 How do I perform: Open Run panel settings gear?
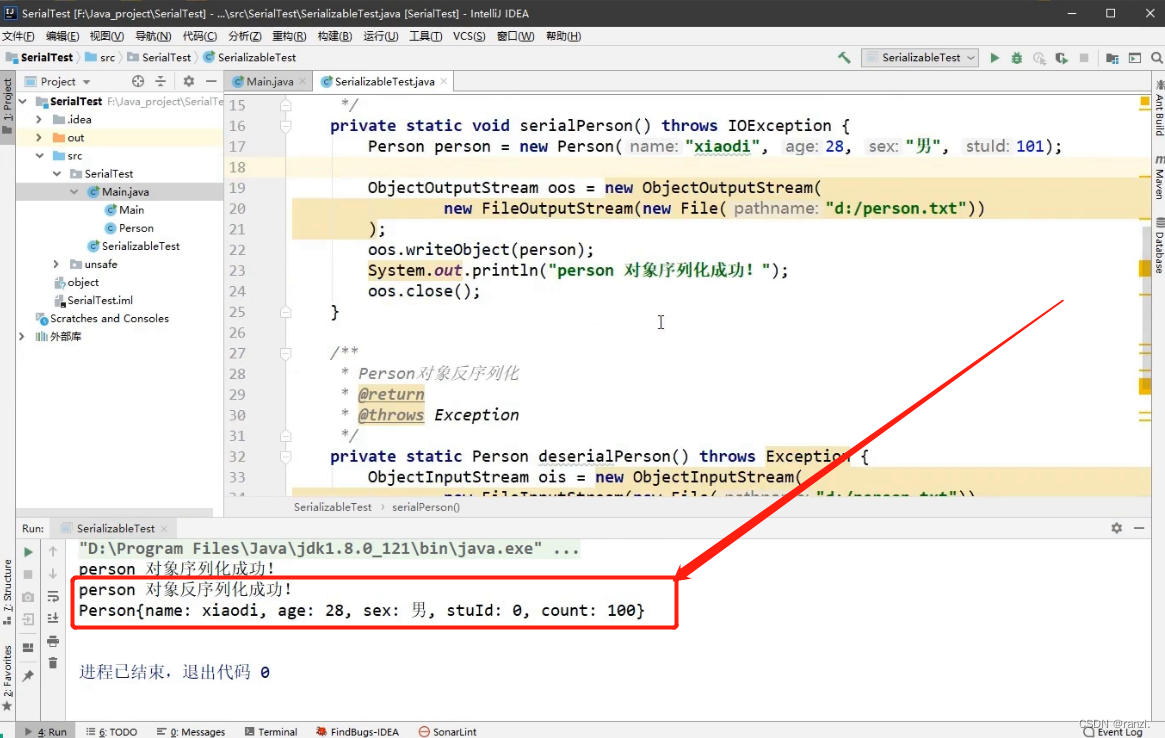[1117, 528]
